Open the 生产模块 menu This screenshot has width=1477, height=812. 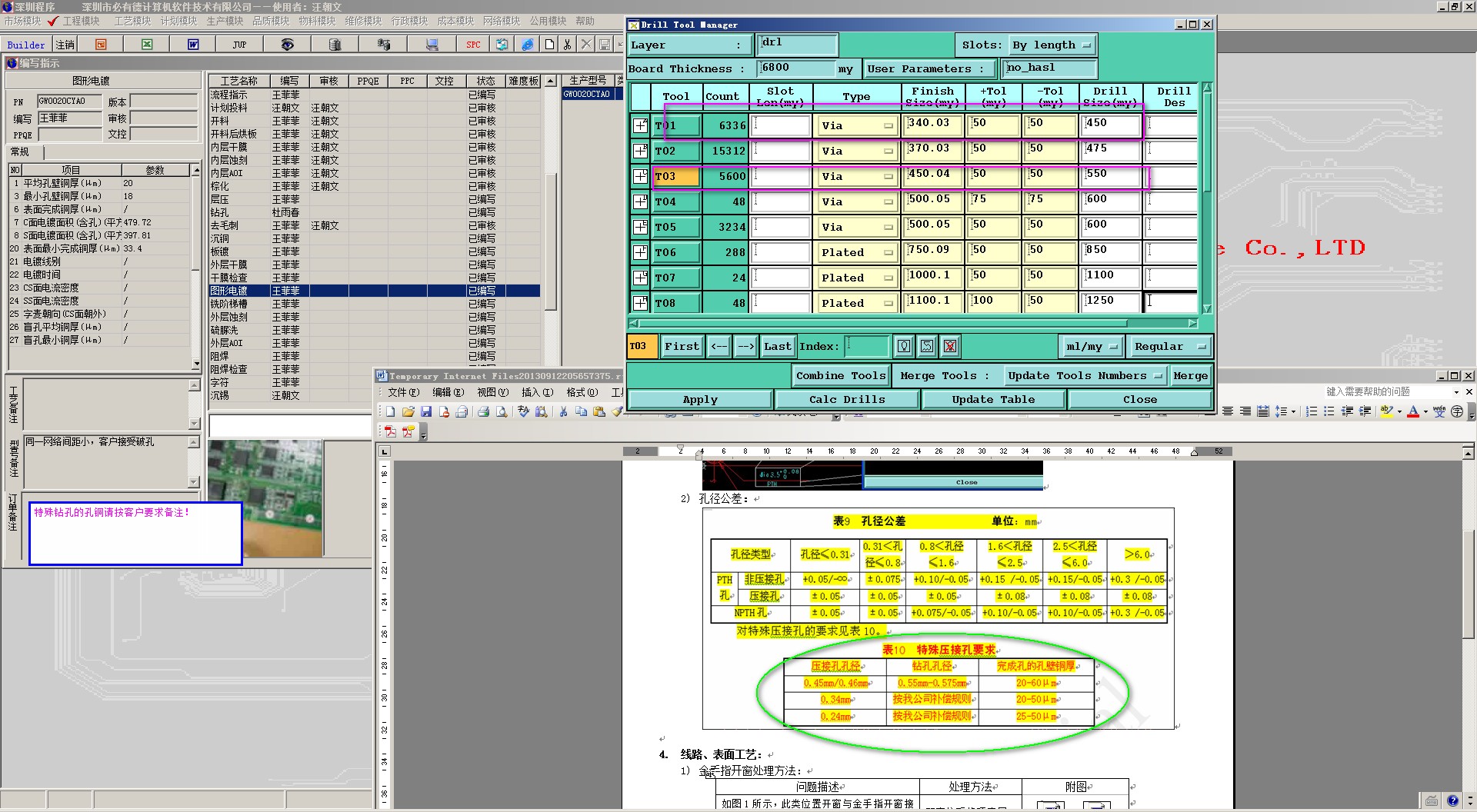(x=225, y=21)
